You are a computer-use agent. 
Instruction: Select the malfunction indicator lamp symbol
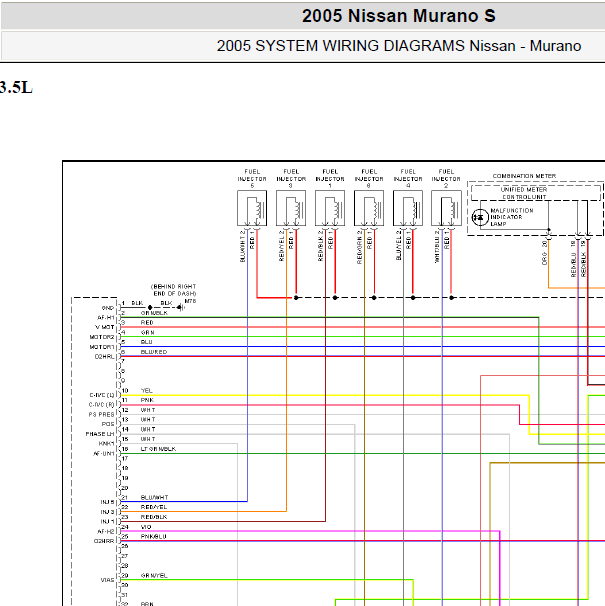click(x=480, y=217)
